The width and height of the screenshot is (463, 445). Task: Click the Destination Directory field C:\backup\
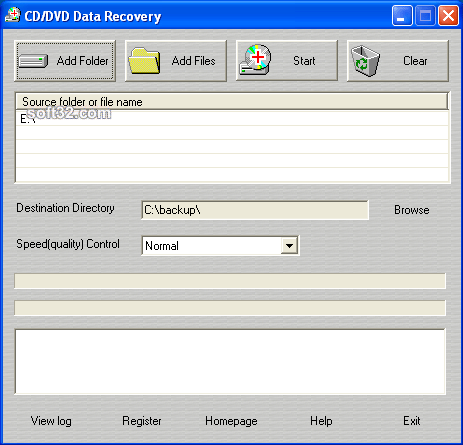[x=255, y=210]
